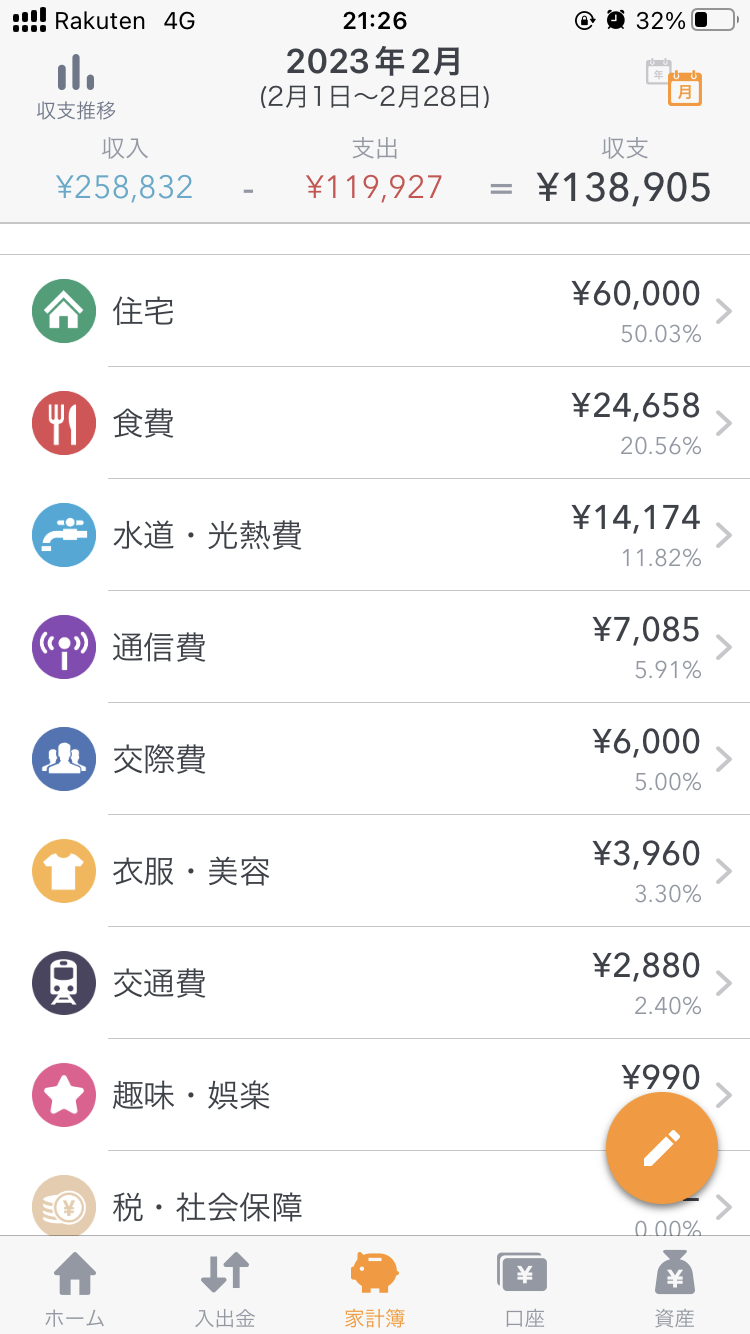Tap the 交際費 people group icon
Screen dimensions: 750x1334
pyautogui.click(x=64, y=759)
